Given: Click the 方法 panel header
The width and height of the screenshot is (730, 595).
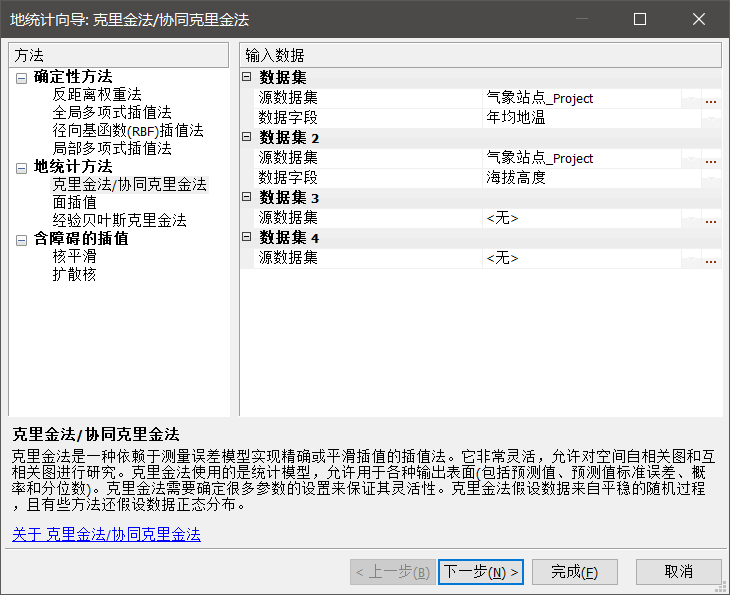Looking at the screenshot, I should (x=119, y=55).
